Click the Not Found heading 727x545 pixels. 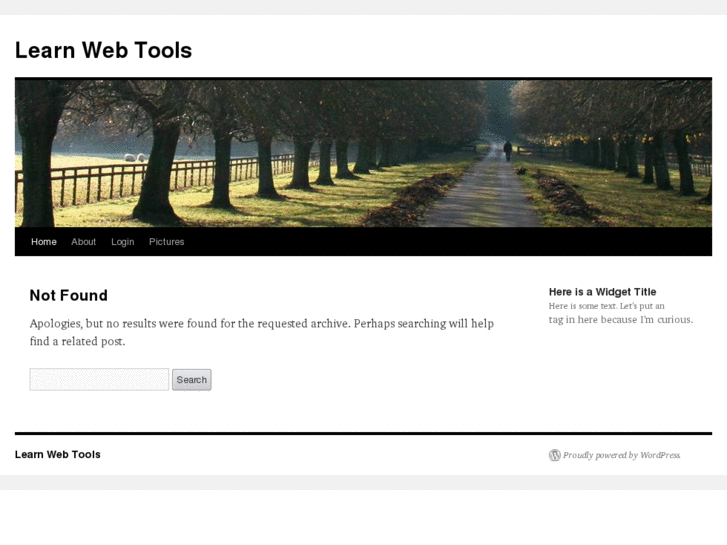[x=69, y=295]
